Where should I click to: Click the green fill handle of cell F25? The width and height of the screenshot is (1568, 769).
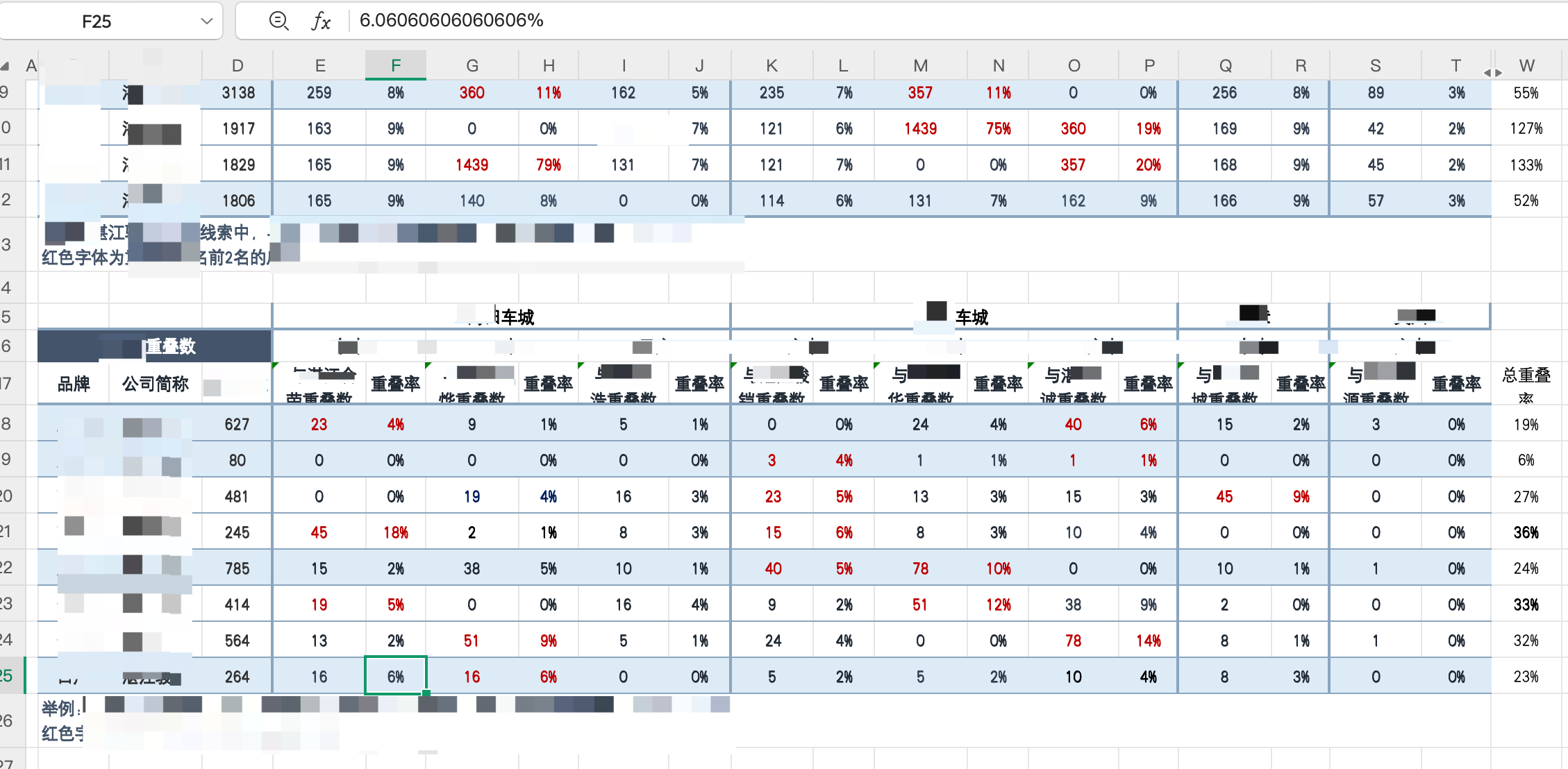coord(426,693)
